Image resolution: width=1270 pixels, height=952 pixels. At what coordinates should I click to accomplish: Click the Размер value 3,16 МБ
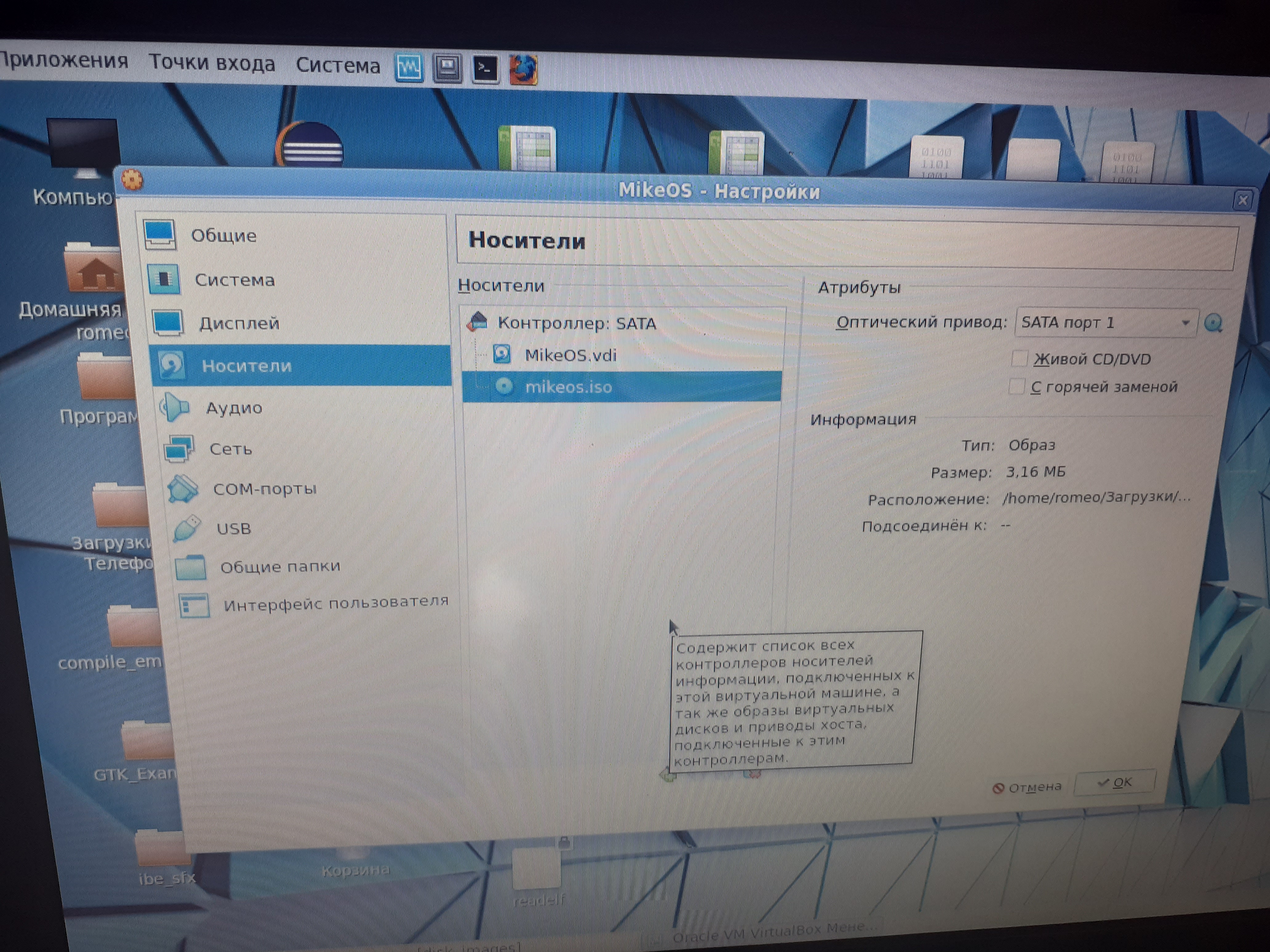coord(1036,472)
